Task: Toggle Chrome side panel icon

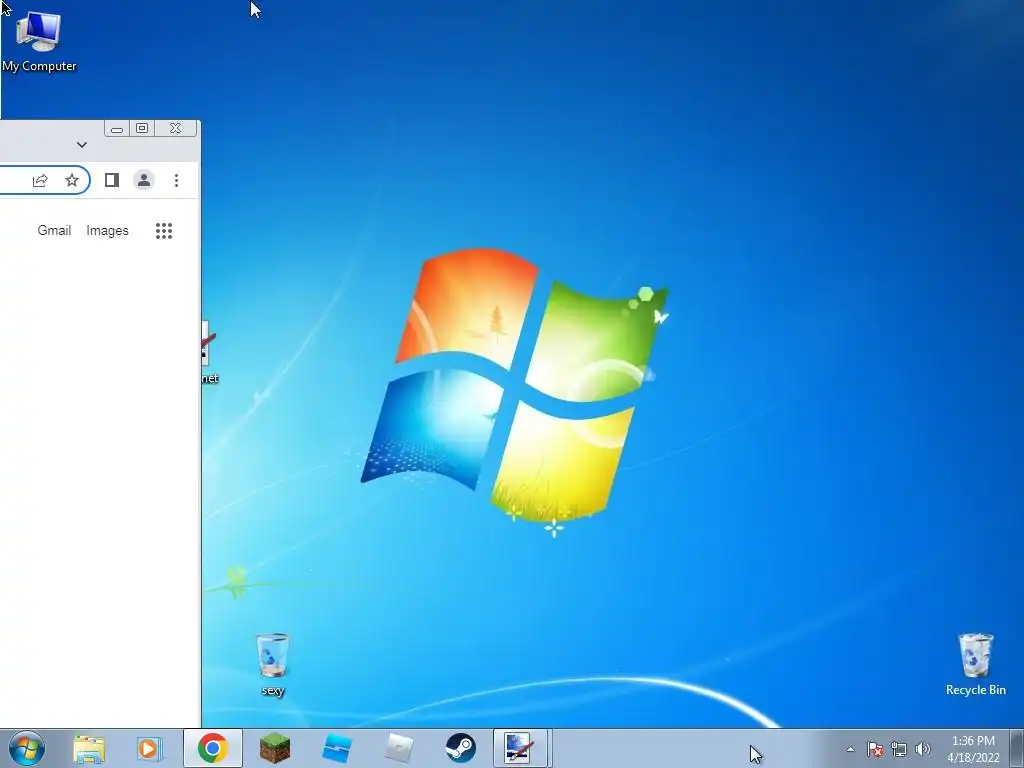Action: (x=112, y=180)
